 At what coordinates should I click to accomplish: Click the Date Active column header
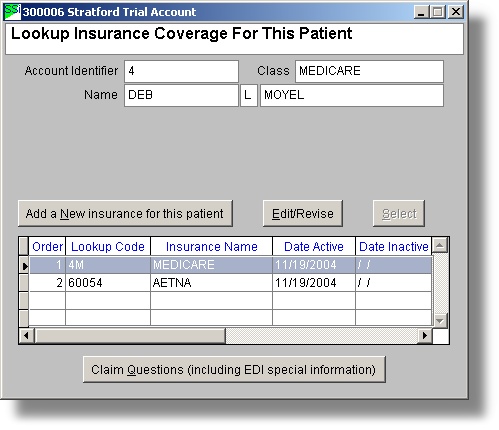coord(314,246)
